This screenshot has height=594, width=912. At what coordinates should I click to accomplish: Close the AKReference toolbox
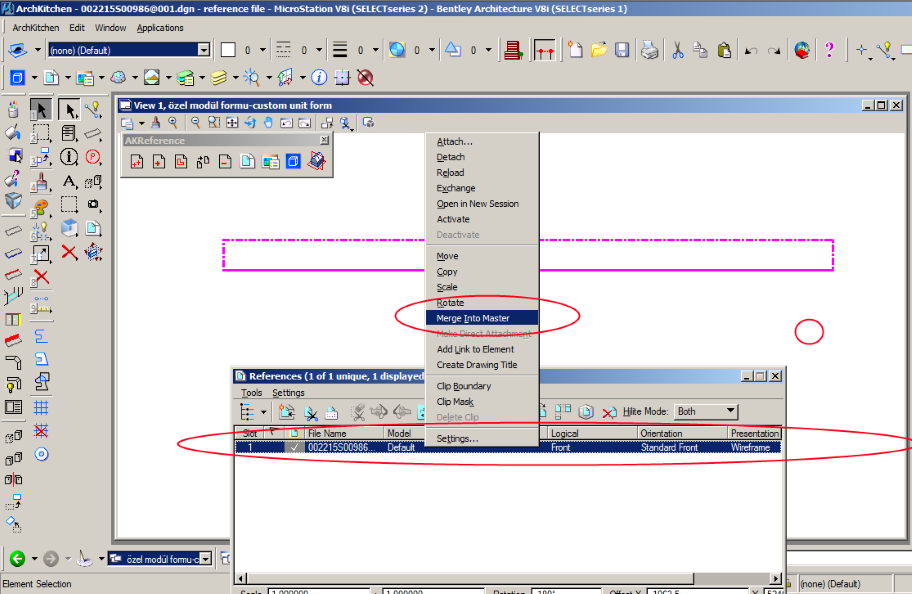coord(324,141)
